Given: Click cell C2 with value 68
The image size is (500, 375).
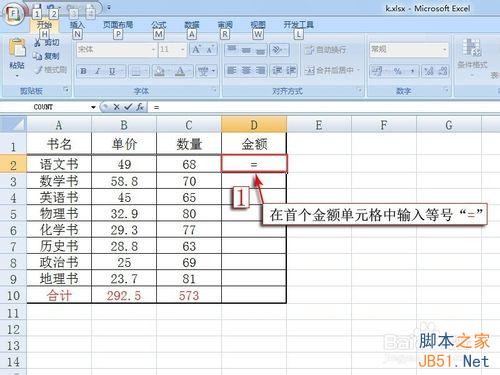Looking at the screenshot, I should [x=189, y=164].
